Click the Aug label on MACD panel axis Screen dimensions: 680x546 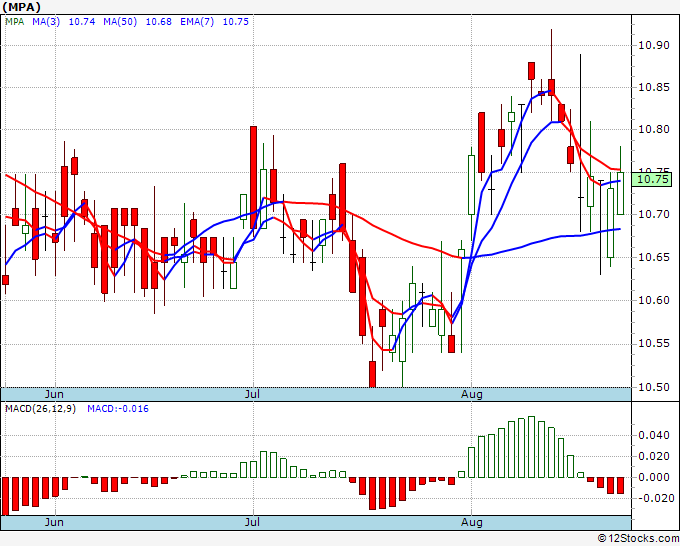(x=472, y=522)
